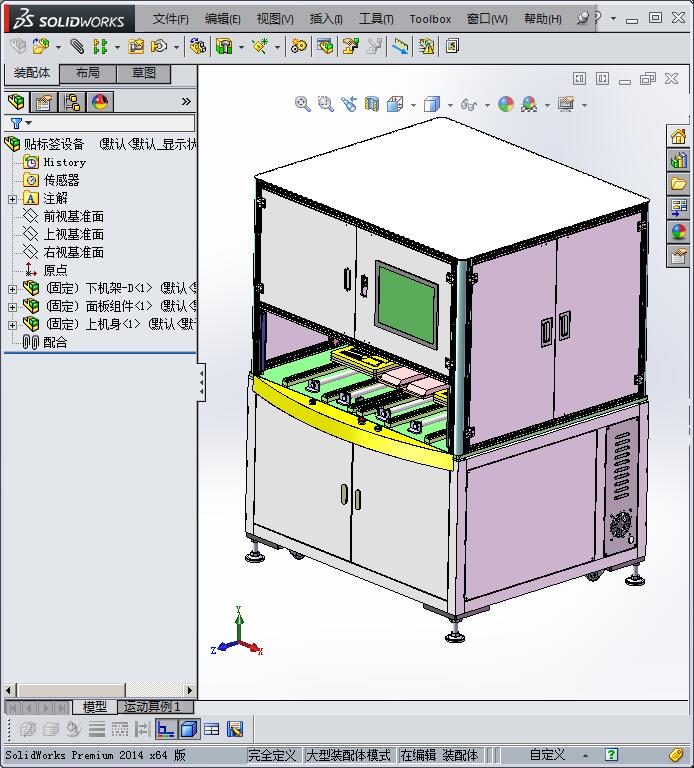The image size is (694, 768).
Task: Select the 模型 bottom tab
Action: point(95,707)
